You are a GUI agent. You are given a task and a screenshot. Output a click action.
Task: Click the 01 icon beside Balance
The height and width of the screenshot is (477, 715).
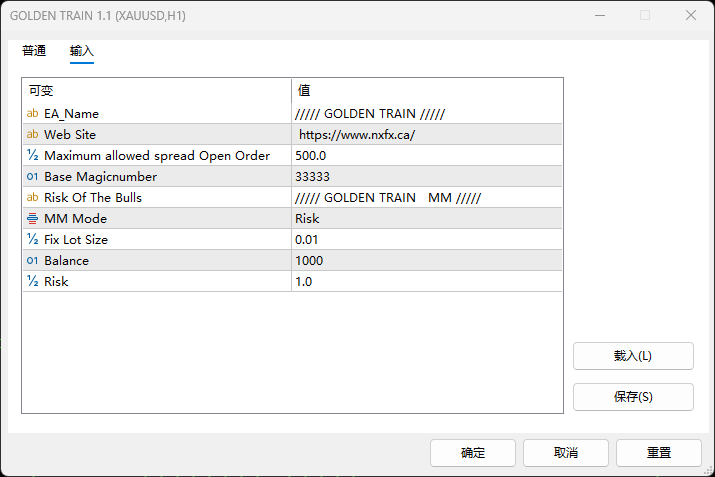[33, 261]
